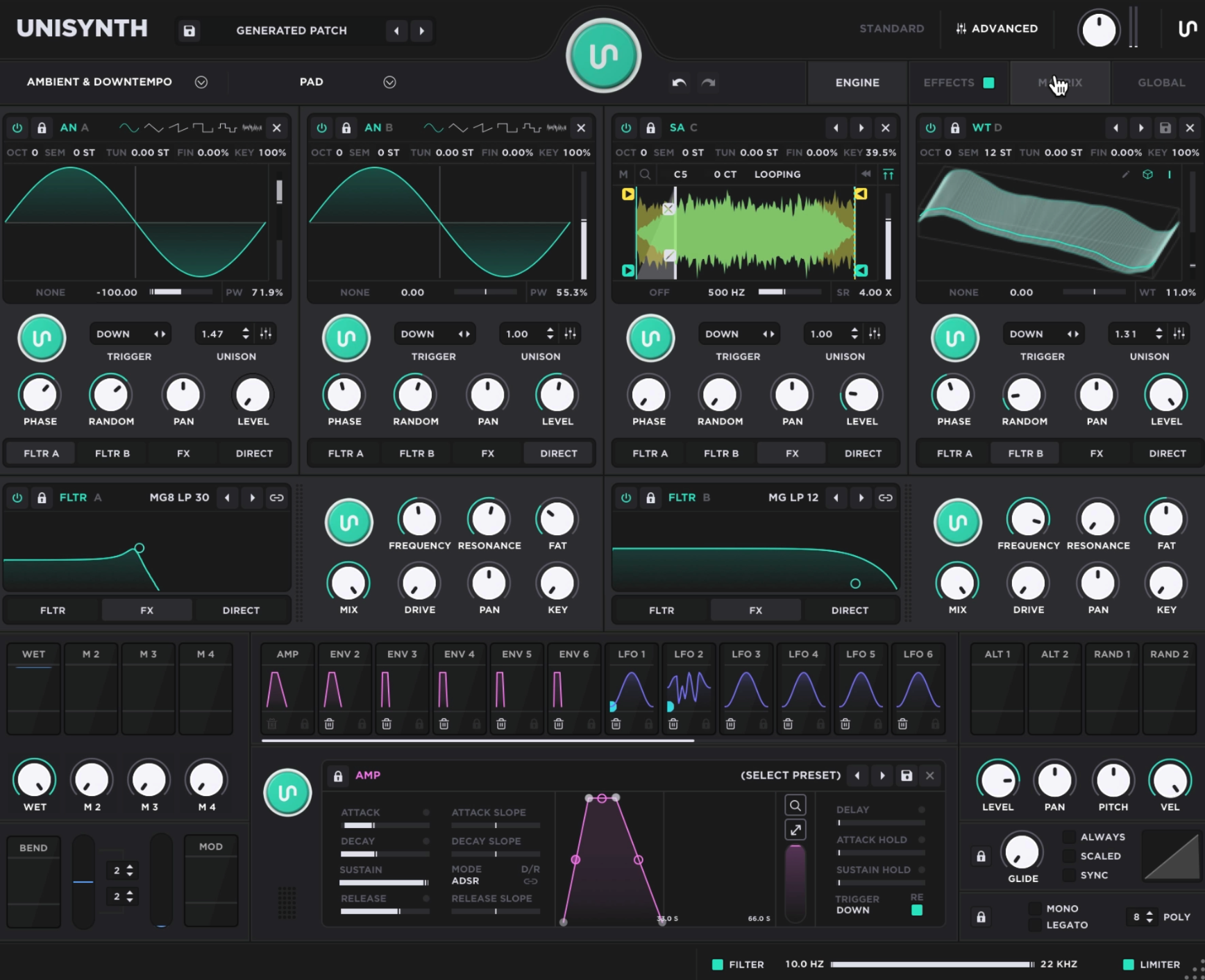Toggle power for FLTR A
The width and height of the screenshot is (1205, 980).
click(x=17, y=498)
